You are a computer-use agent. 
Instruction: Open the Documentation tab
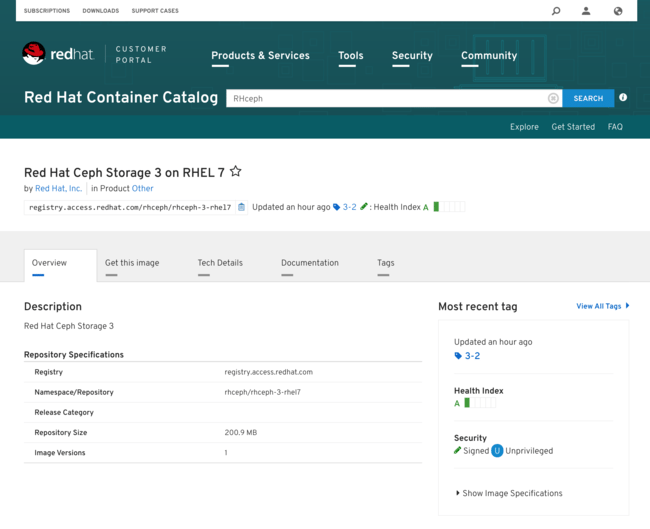tap(310, 263)
